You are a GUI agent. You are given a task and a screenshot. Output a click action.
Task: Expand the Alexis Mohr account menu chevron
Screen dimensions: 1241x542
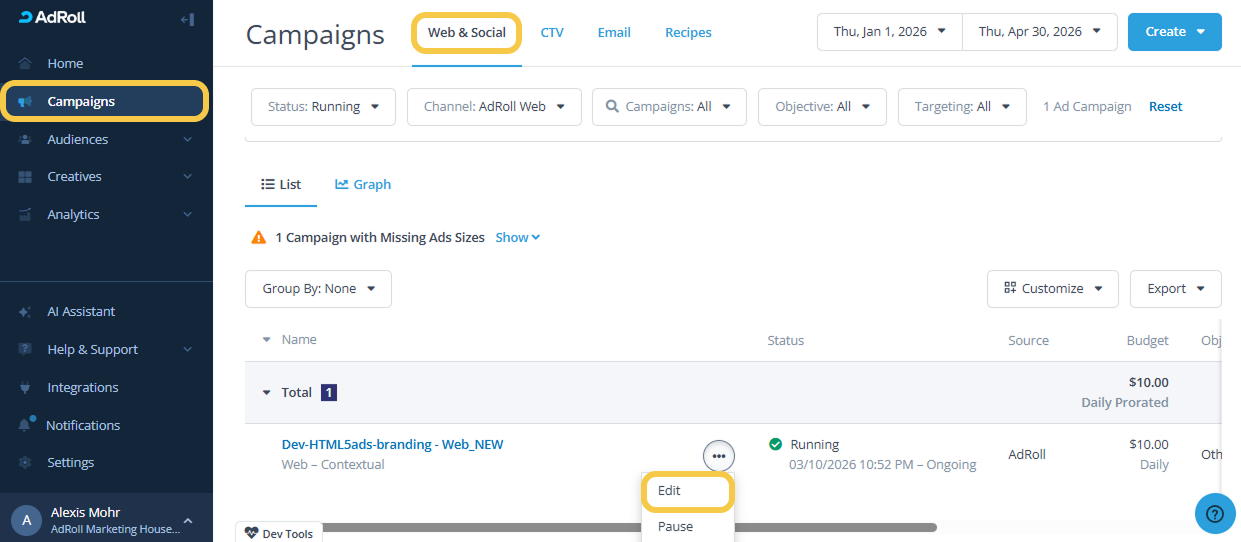[x=188, y=520]
